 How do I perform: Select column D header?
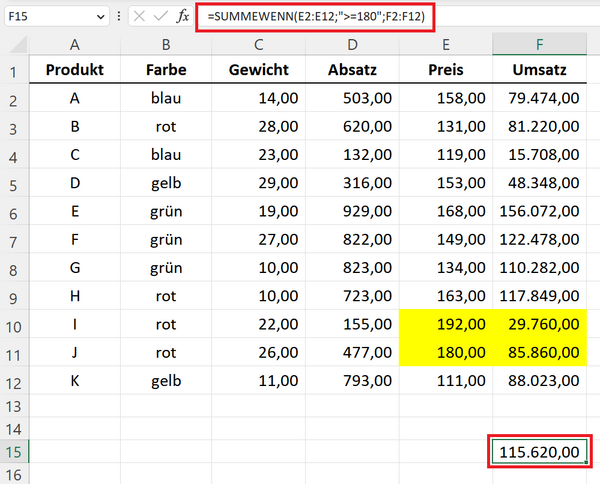(x=352, y=45)
